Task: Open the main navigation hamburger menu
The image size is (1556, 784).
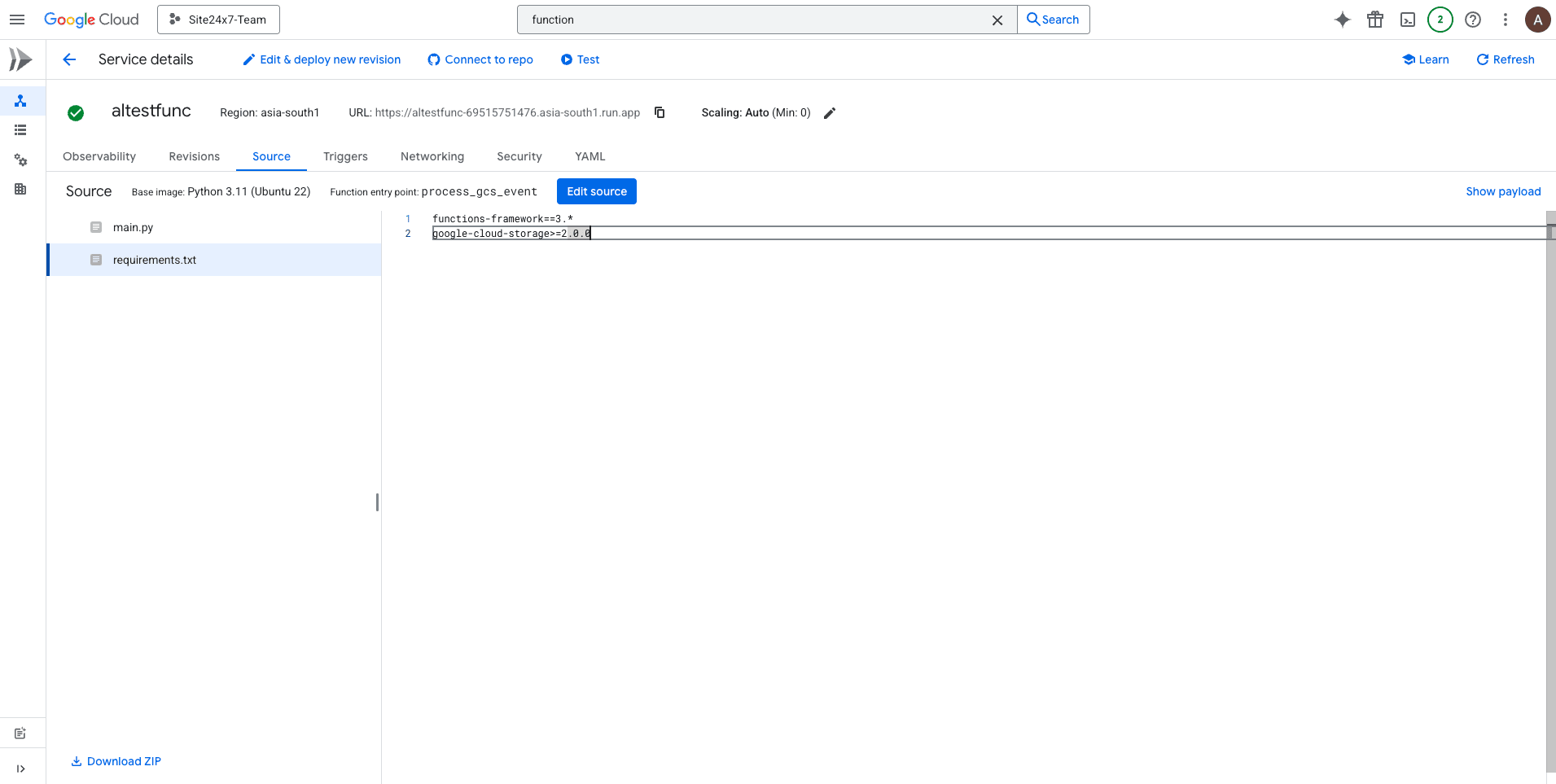Action: [17, 20]
